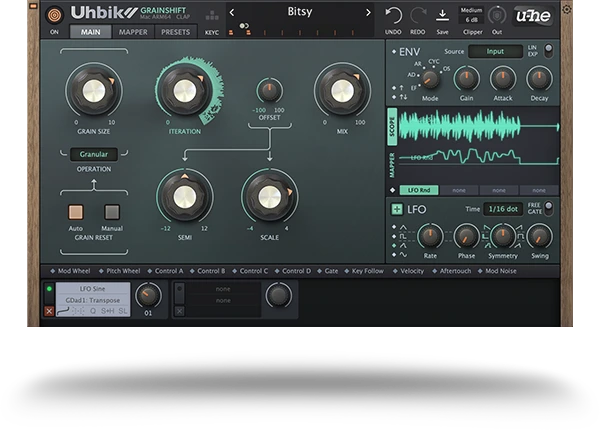Toggle the LIN/EXP envelope switch

tap(548, 51)
